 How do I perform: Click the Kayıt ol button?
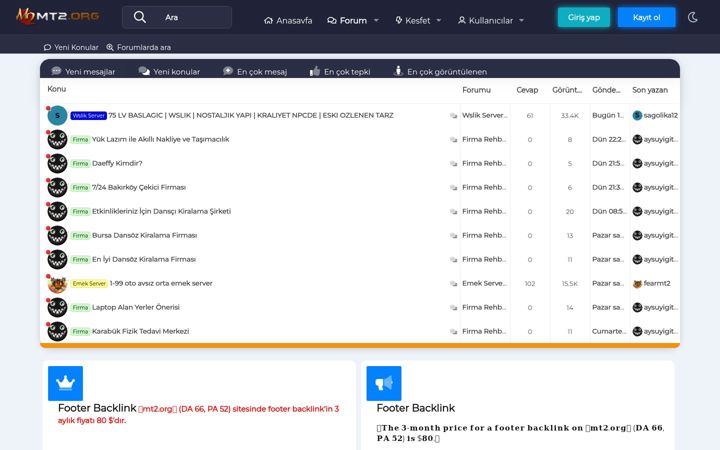647,17
